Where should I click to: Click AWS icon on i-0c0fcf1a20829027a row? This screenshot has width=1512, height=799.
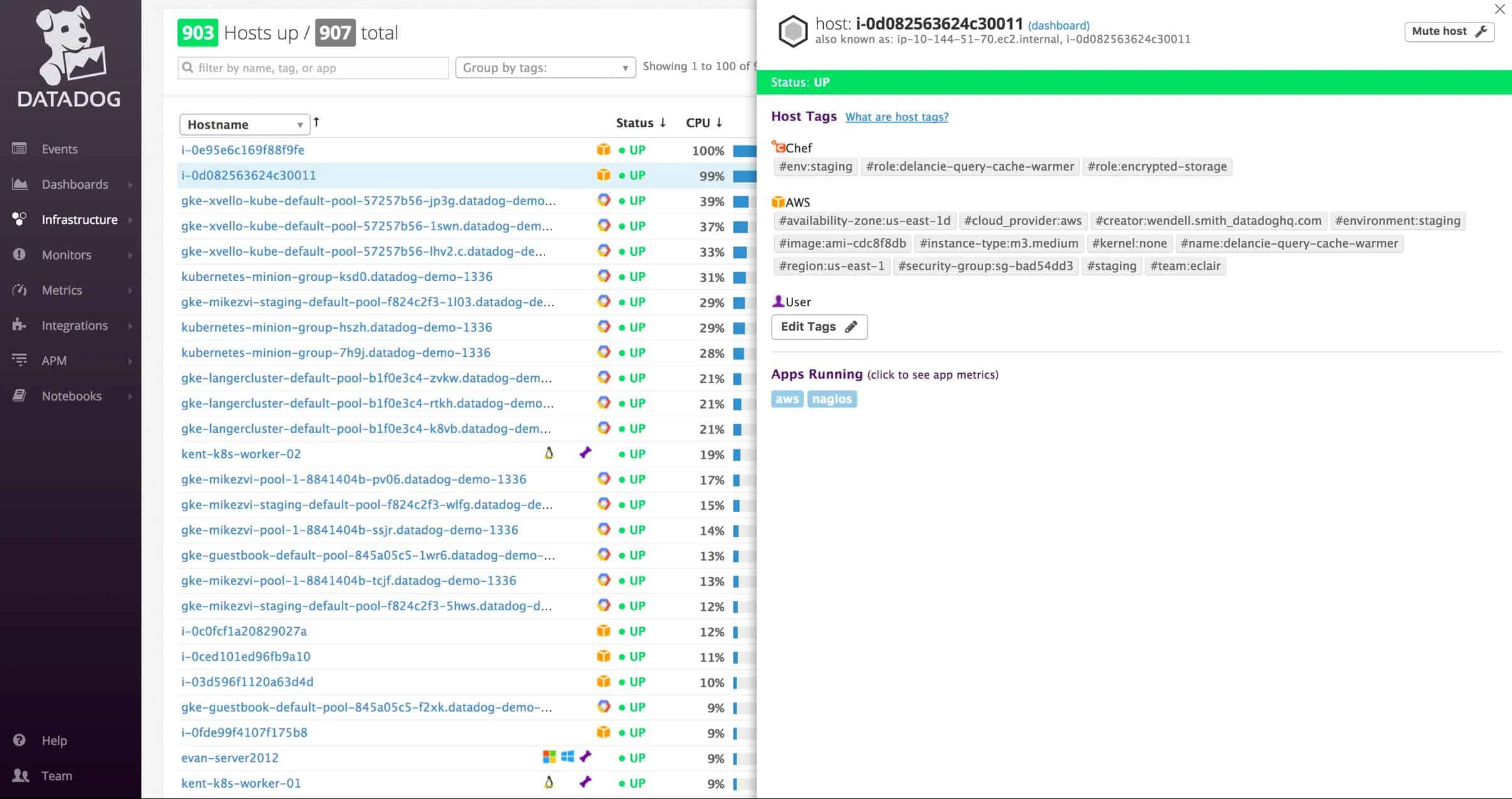[603, 630]
